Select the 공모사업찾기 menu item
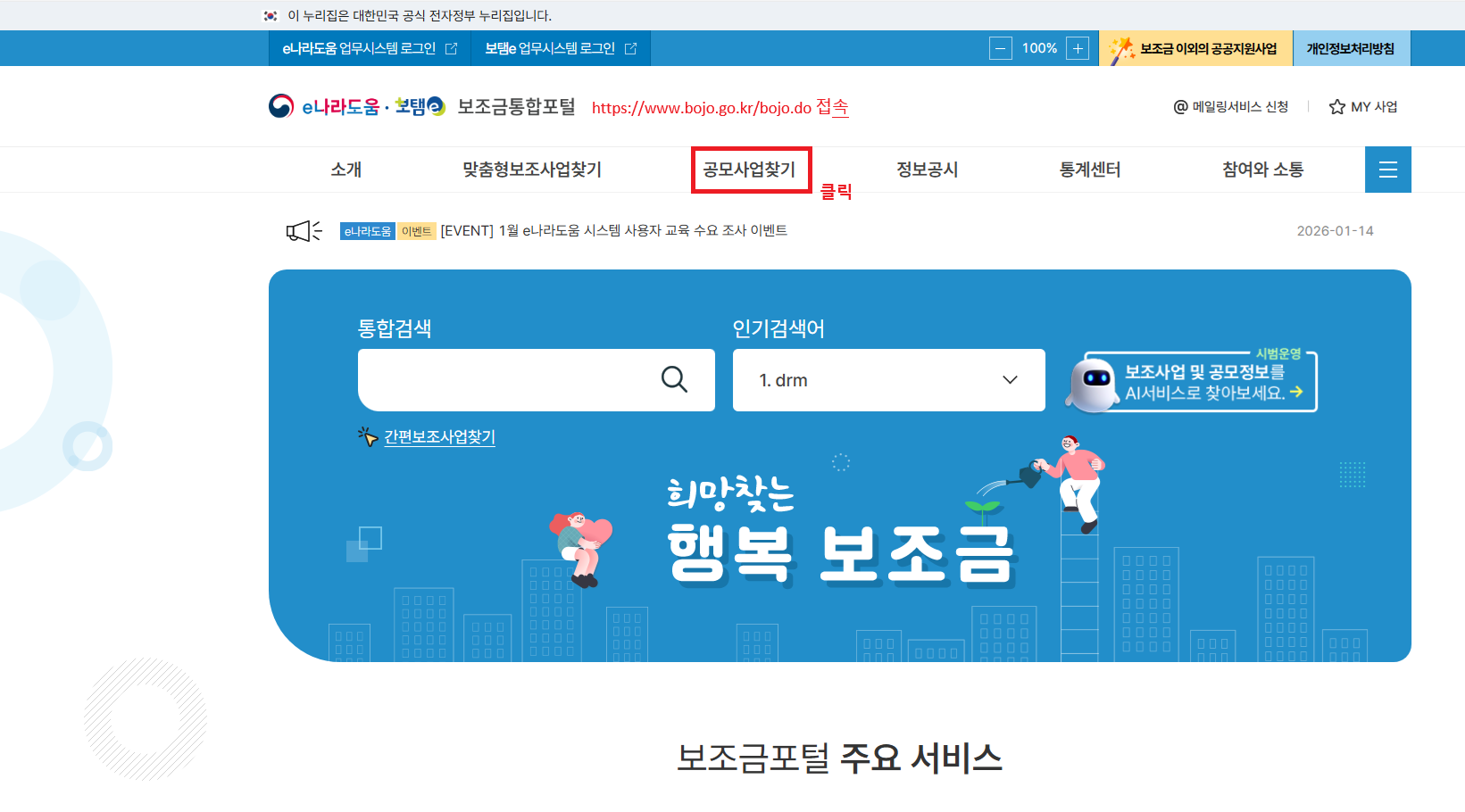1465x812 pixels. tap(749, 170)
